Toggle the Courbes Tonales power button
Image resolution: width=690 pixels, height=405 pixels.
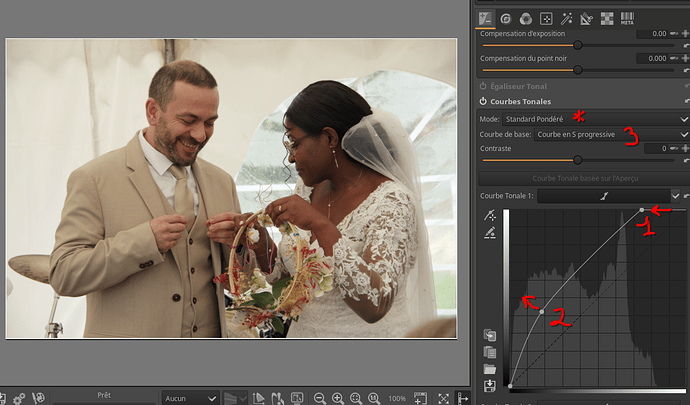point(484,102)
